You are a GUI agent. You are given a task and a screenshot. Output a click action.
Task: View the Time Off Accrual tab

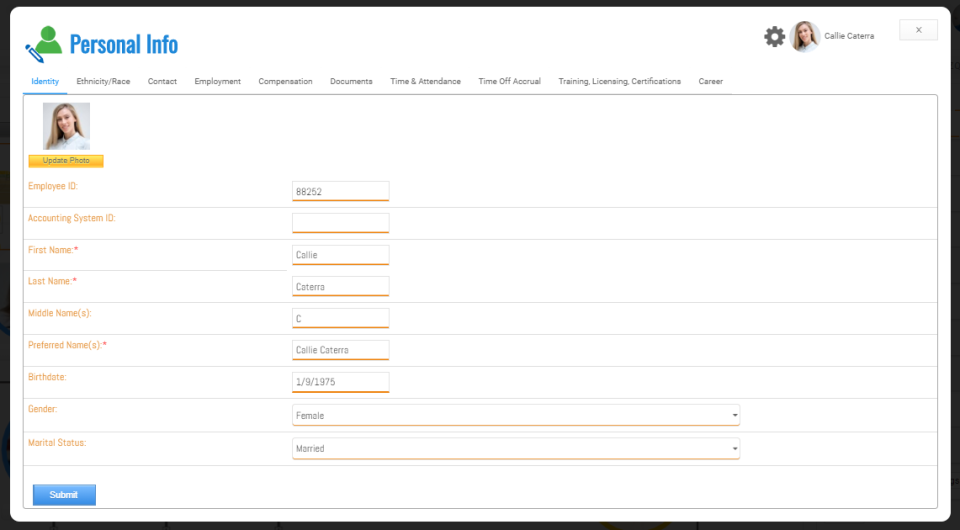509,81
